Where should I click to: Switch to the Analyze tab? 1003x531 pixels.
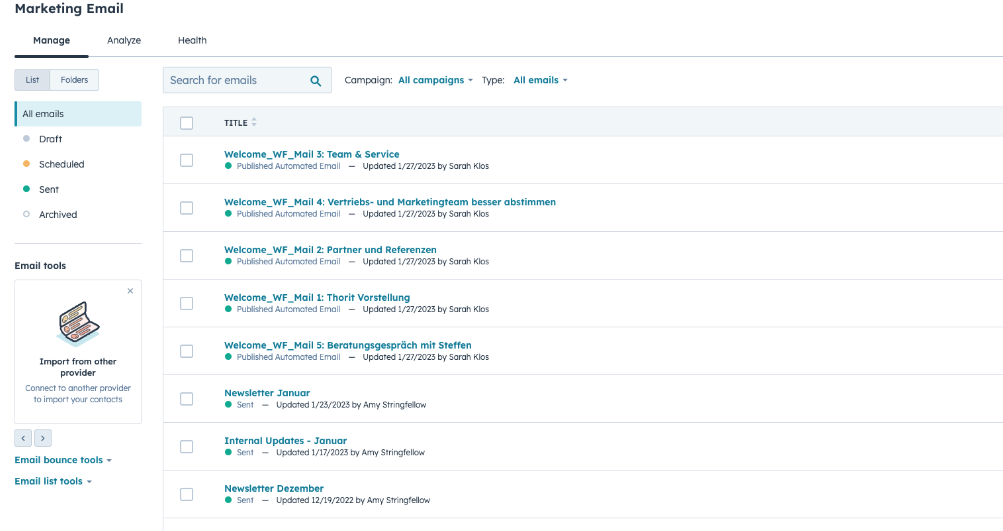point(124,41)
